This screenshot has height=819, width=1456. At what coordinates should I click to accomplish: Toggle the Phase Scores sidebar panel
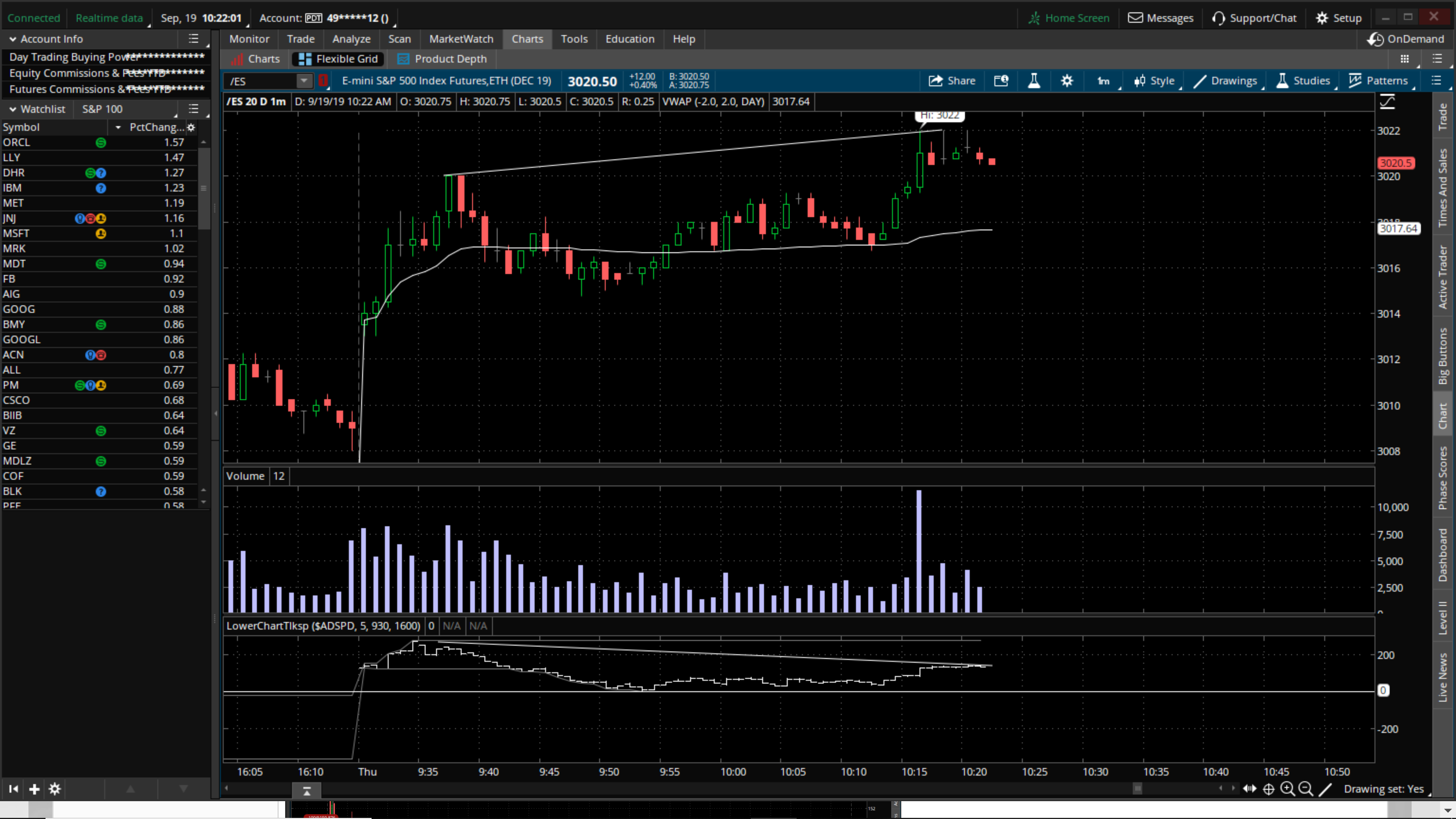click(1443, 478)
